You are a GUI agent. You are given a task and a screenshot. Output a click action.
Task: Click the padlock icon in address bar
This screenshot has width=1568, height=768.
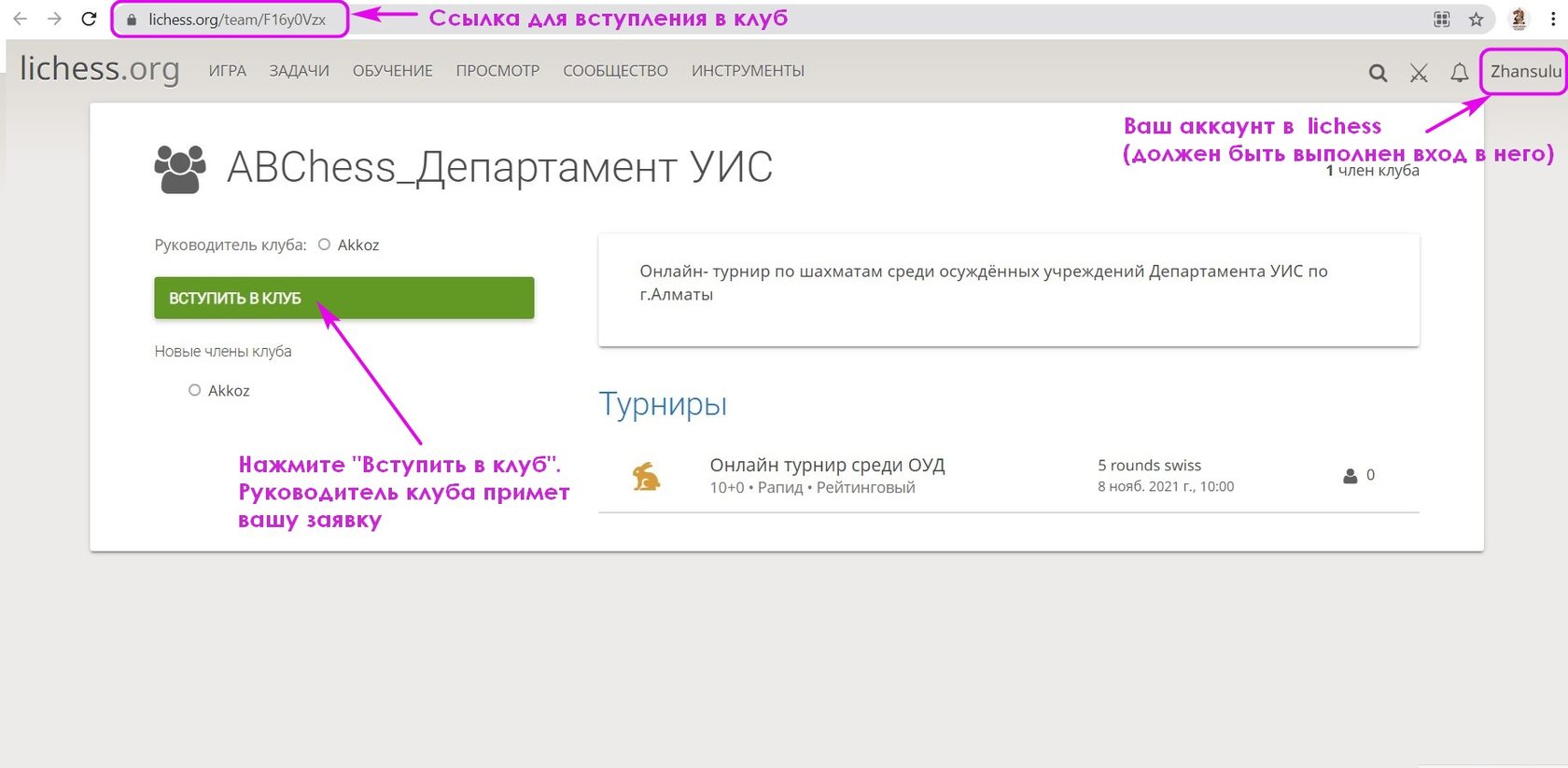click(x=132, y=20)
